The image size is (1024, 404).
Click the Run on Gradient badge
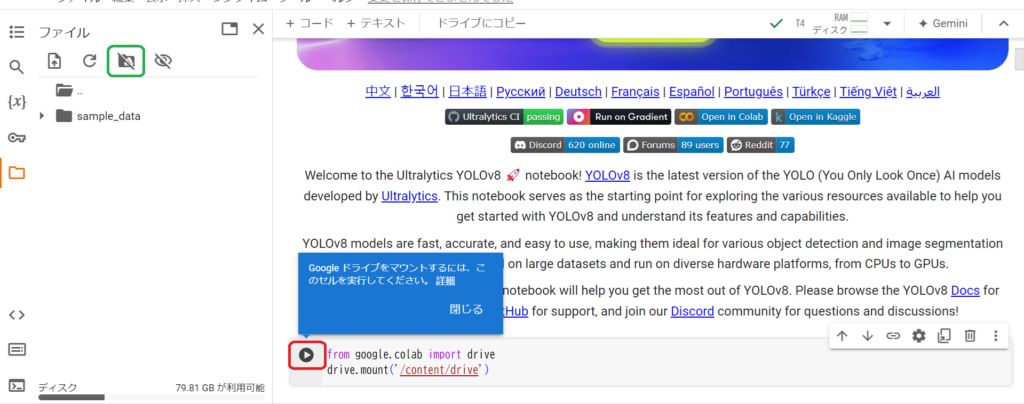(x=618, y=117)
